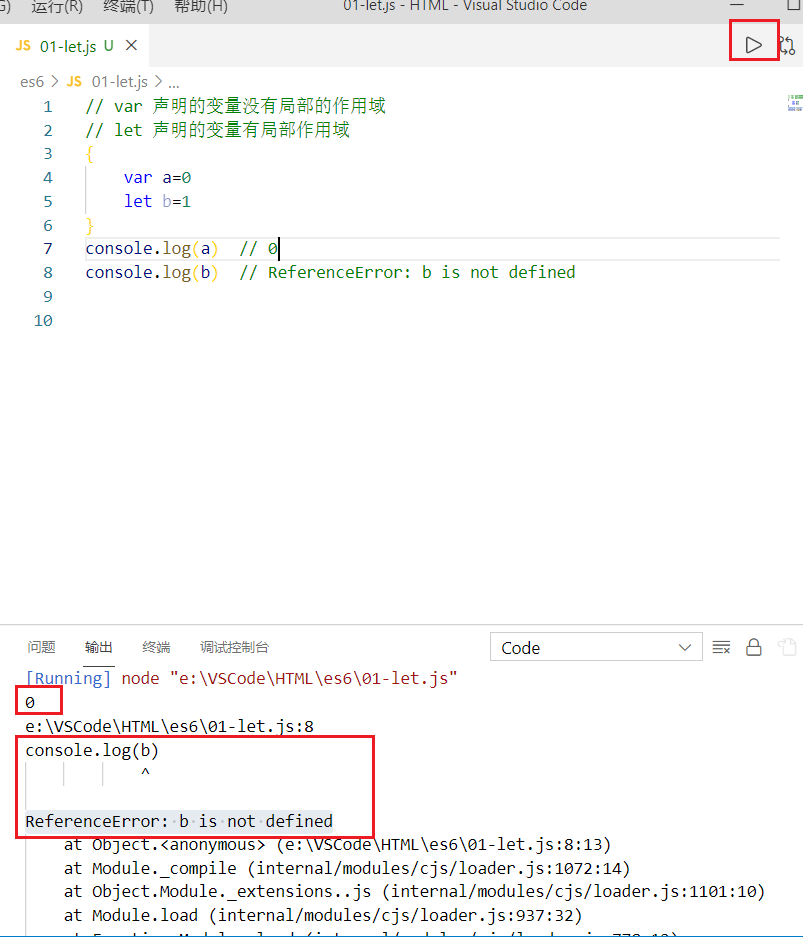Open the changes compare icon beside Run
Viewport: 803px width, 937px height.
(x=788, y=45)
